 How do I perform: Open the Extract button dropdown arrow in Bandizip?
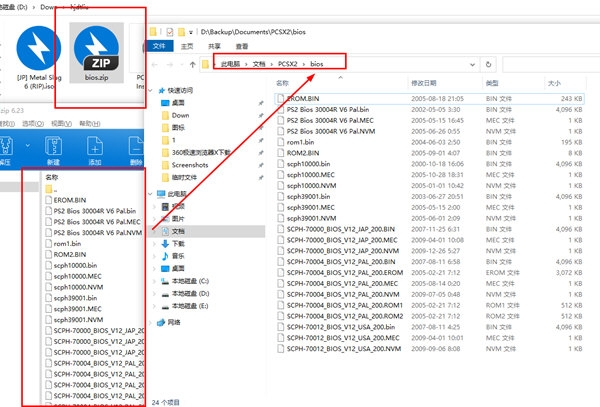(x=28, y=145)
